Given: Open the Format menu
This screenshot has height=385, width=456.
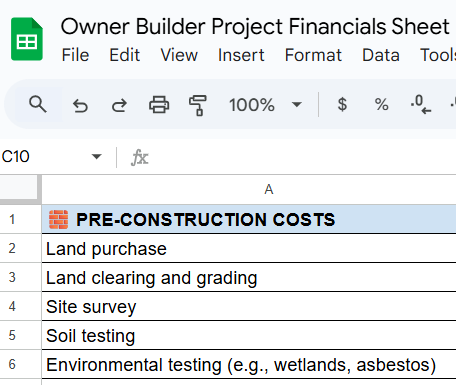Looking at the screenshot, I should tap(313, 55).
